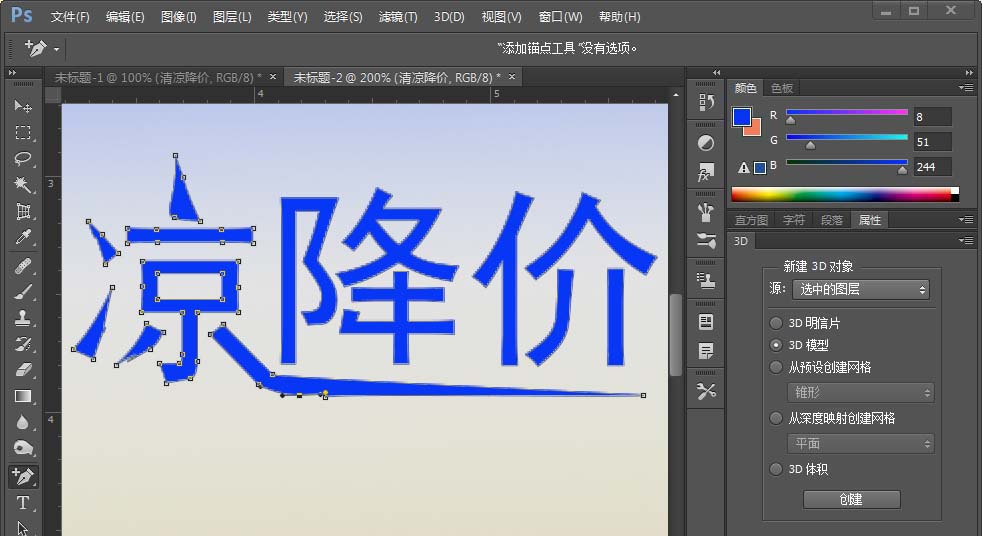
Task: Pick the Crop tool
Action: pos(22,212)
